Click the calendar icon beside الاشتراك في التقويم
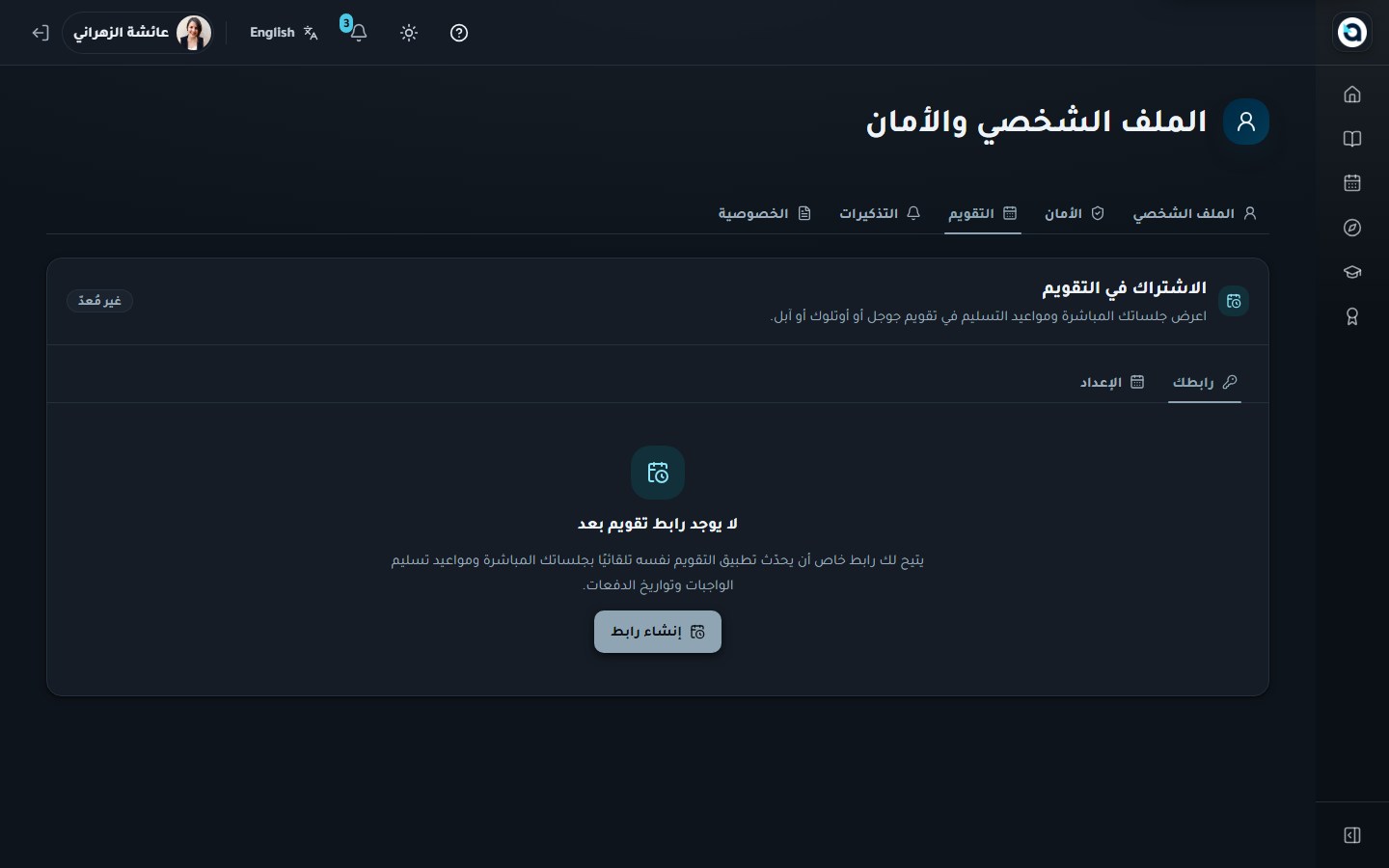Screen dimensions: 1389x868 click(1234, 301)
